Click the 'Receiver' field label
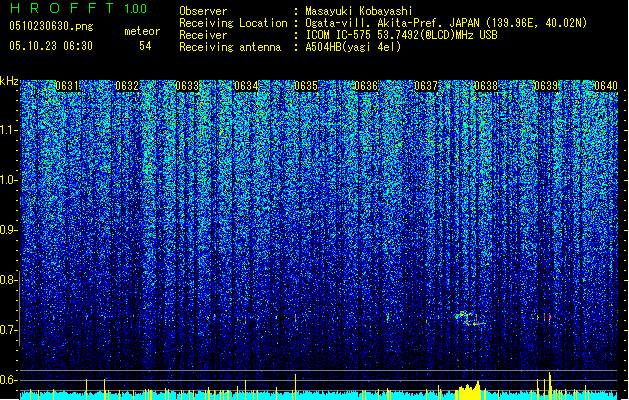The height and width of the screenshot is (400, 629). tap(203, 35)
